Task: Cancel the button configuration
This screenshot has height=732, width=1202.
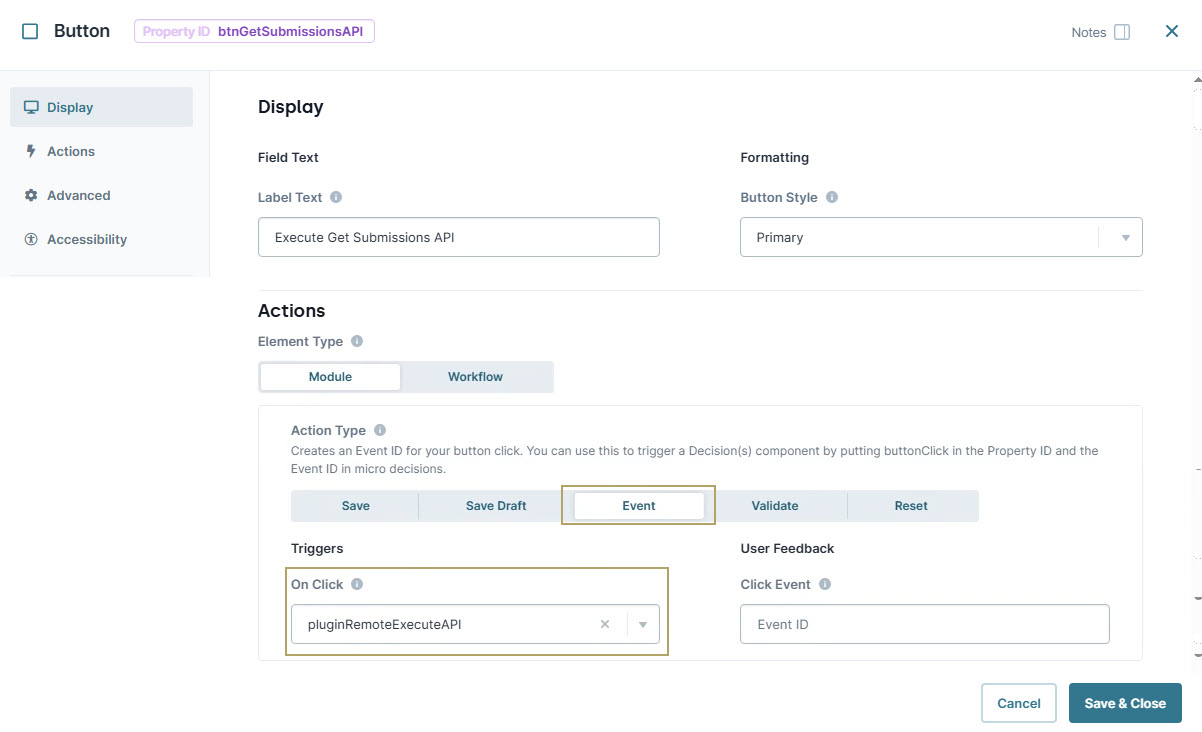Action: pos(1018,703)
